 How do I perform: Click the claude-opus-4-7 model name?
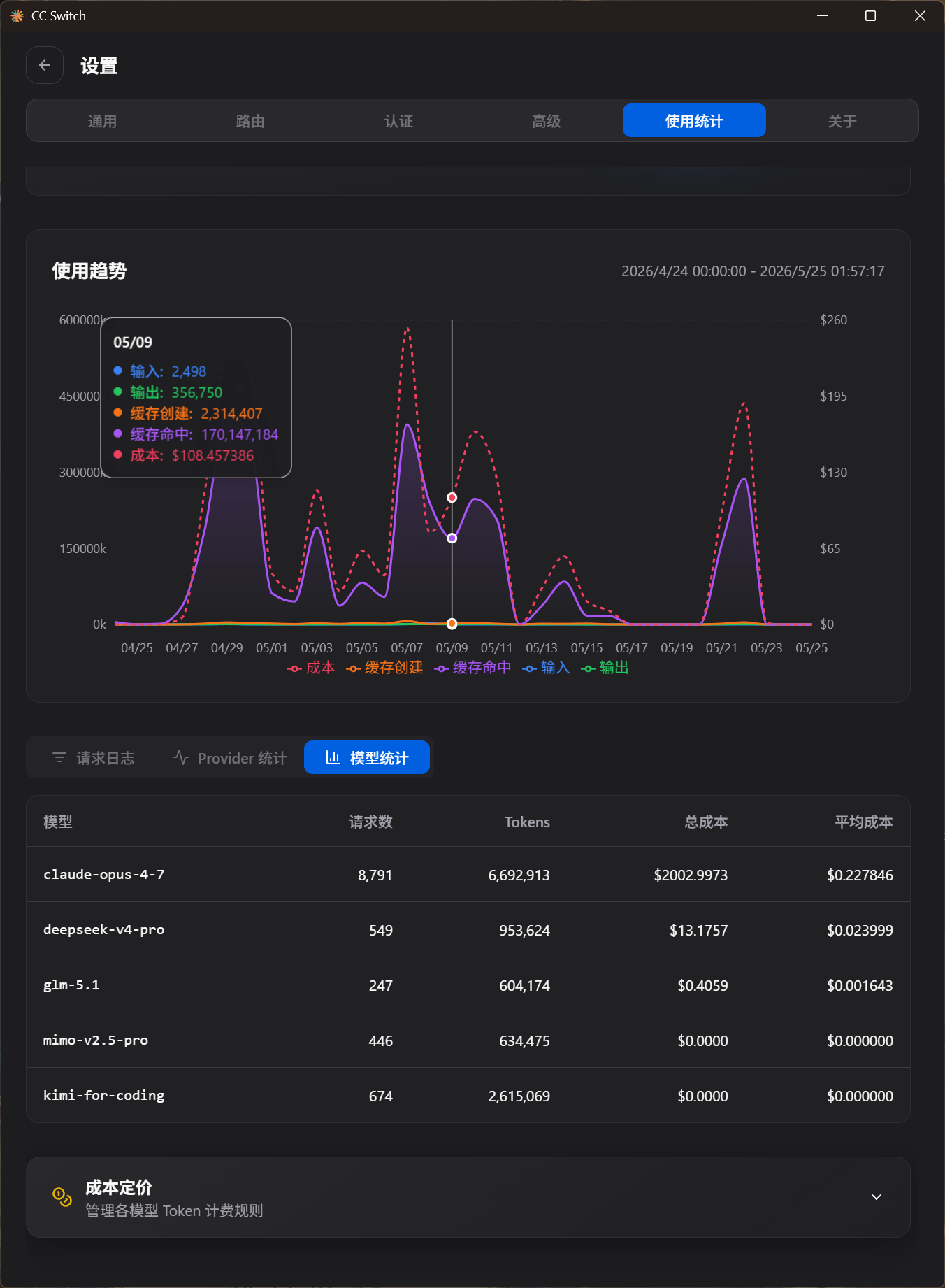(104, 874)
